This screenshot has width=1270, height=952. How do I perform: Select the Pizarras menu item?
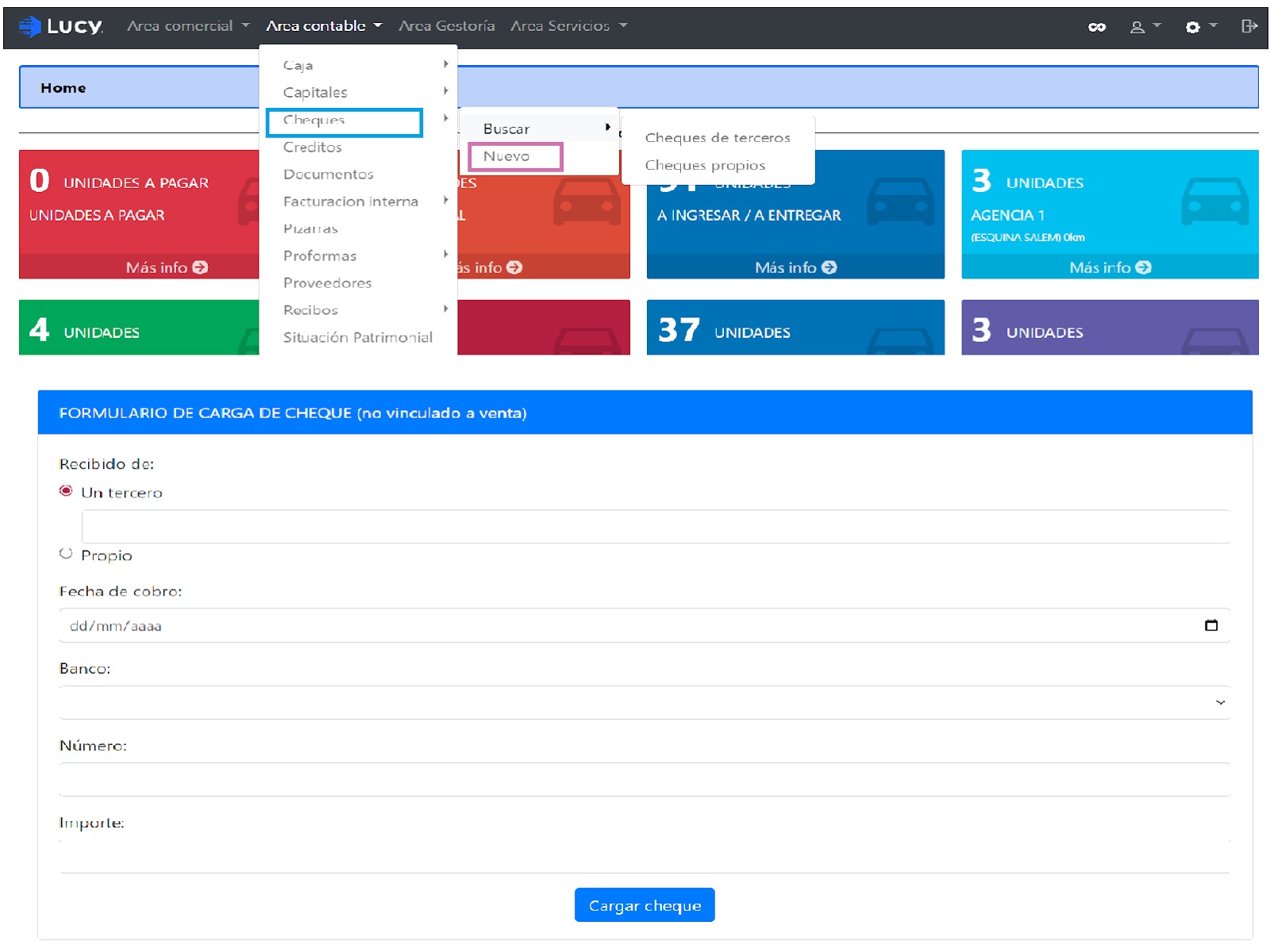point(310,228)
